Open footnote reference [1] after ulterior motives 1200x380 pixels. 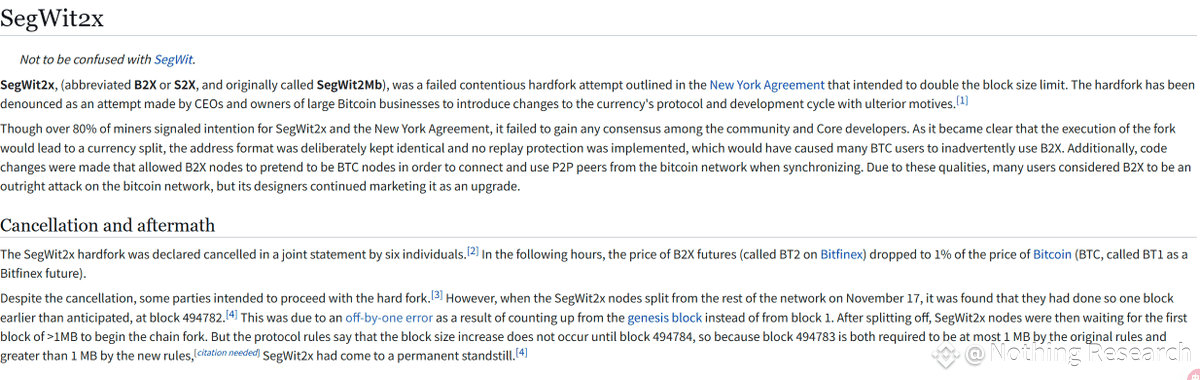click(x=962, y=100)
